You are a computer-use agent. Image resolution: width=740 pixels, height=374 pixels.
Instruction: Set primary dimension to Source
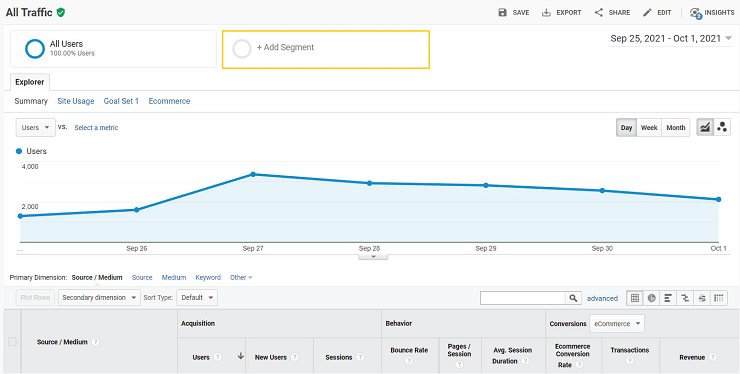(x=142, y=278)
